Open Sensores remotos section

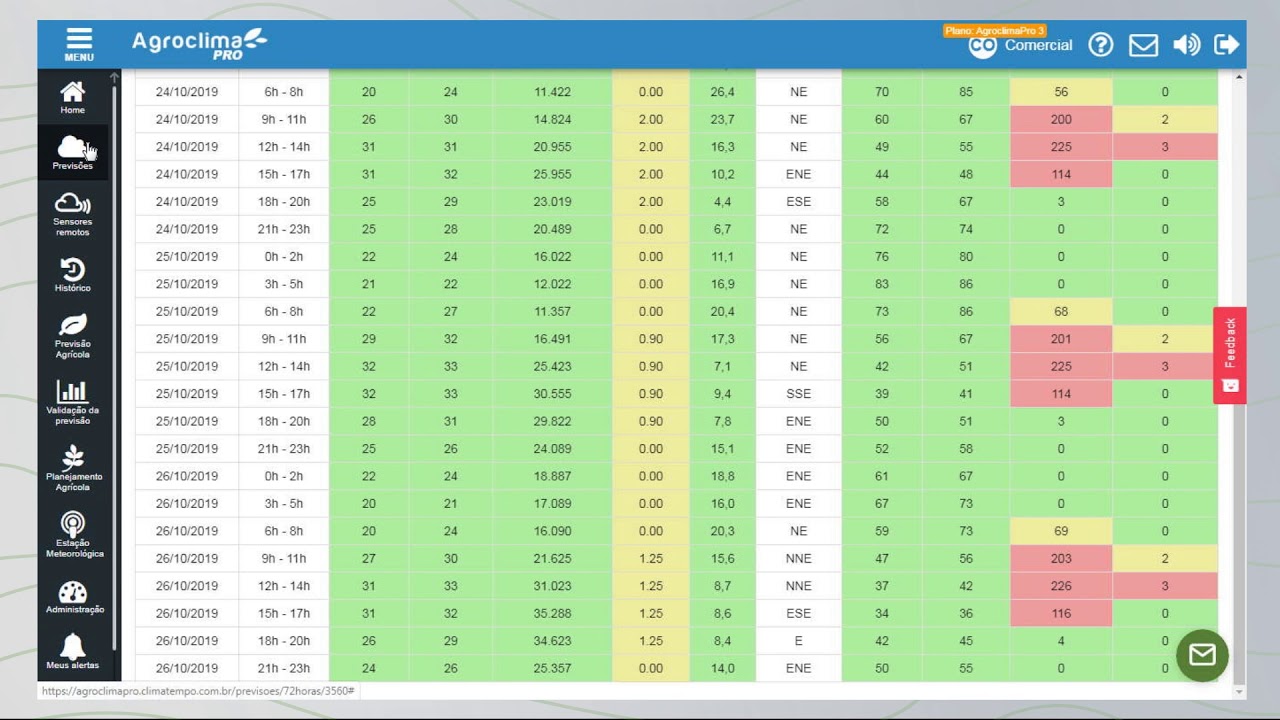73,214
